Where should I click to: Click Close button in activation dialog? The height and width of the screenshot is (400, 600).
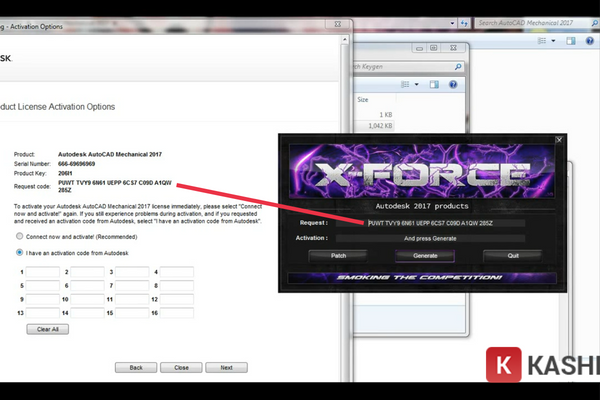(181, 367)
